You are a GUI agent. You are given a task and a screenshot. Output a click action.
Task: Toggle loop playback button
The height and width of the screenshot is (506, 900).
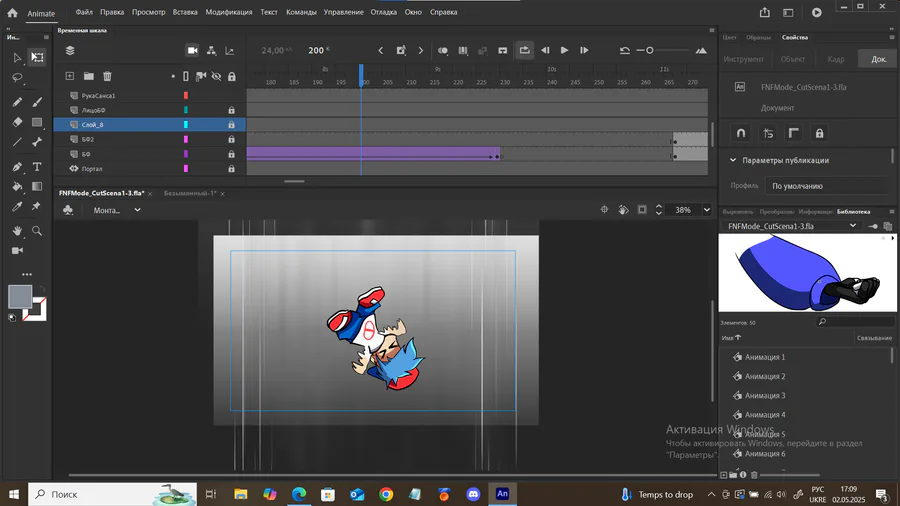click(525, 50)
